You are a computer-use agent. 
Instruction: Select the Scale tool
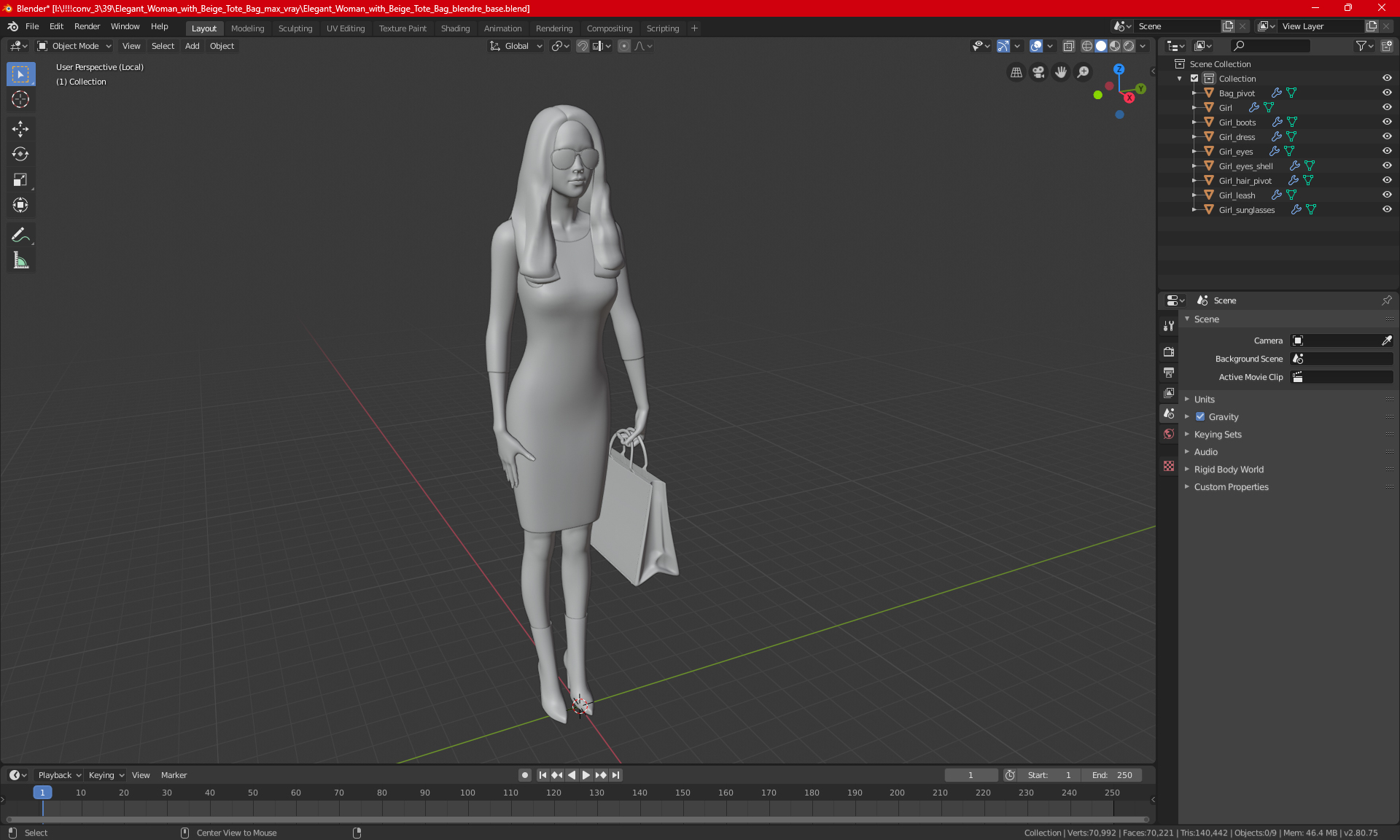pyautogui.click(x=20, y=180)
